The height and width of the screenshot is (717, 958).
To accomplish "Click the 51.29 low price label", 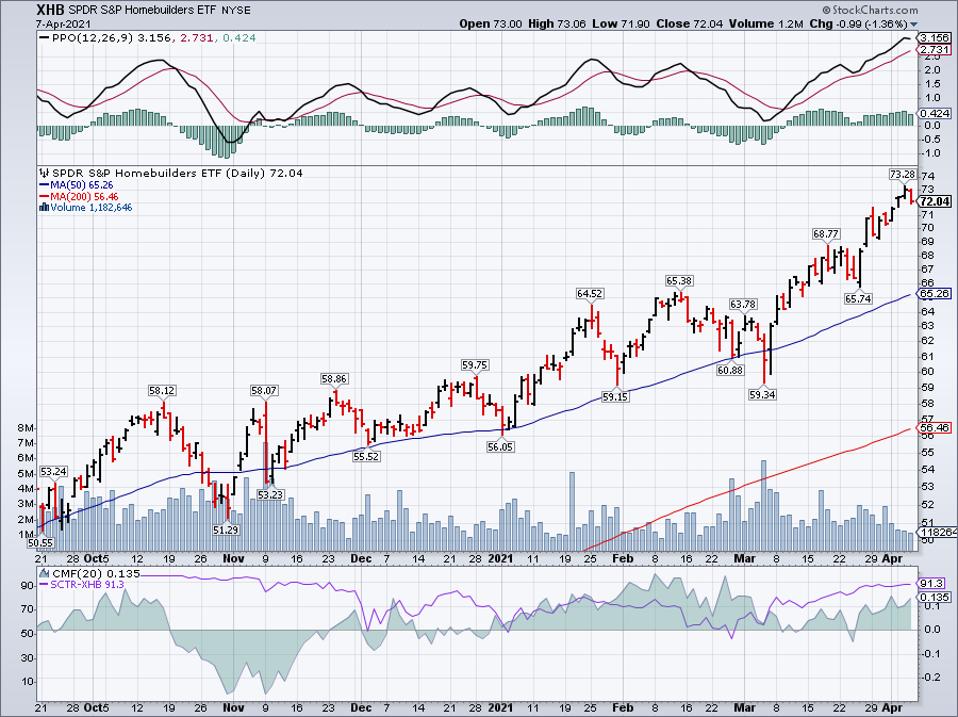I will point(225,530).
